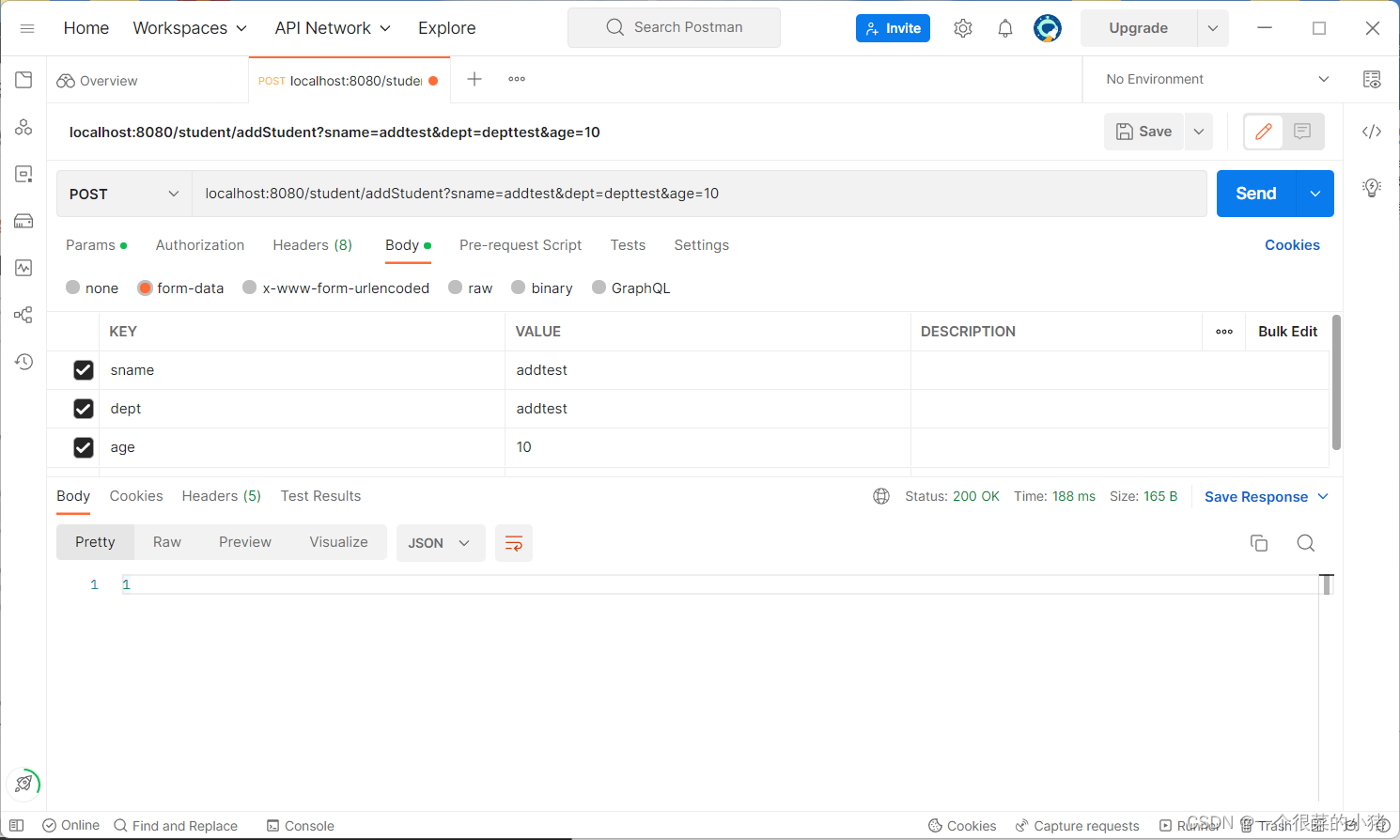Select the x-www-form-urlencoded body type
The height and width of the screenshot is (840, 1400).
click(250, 288)
